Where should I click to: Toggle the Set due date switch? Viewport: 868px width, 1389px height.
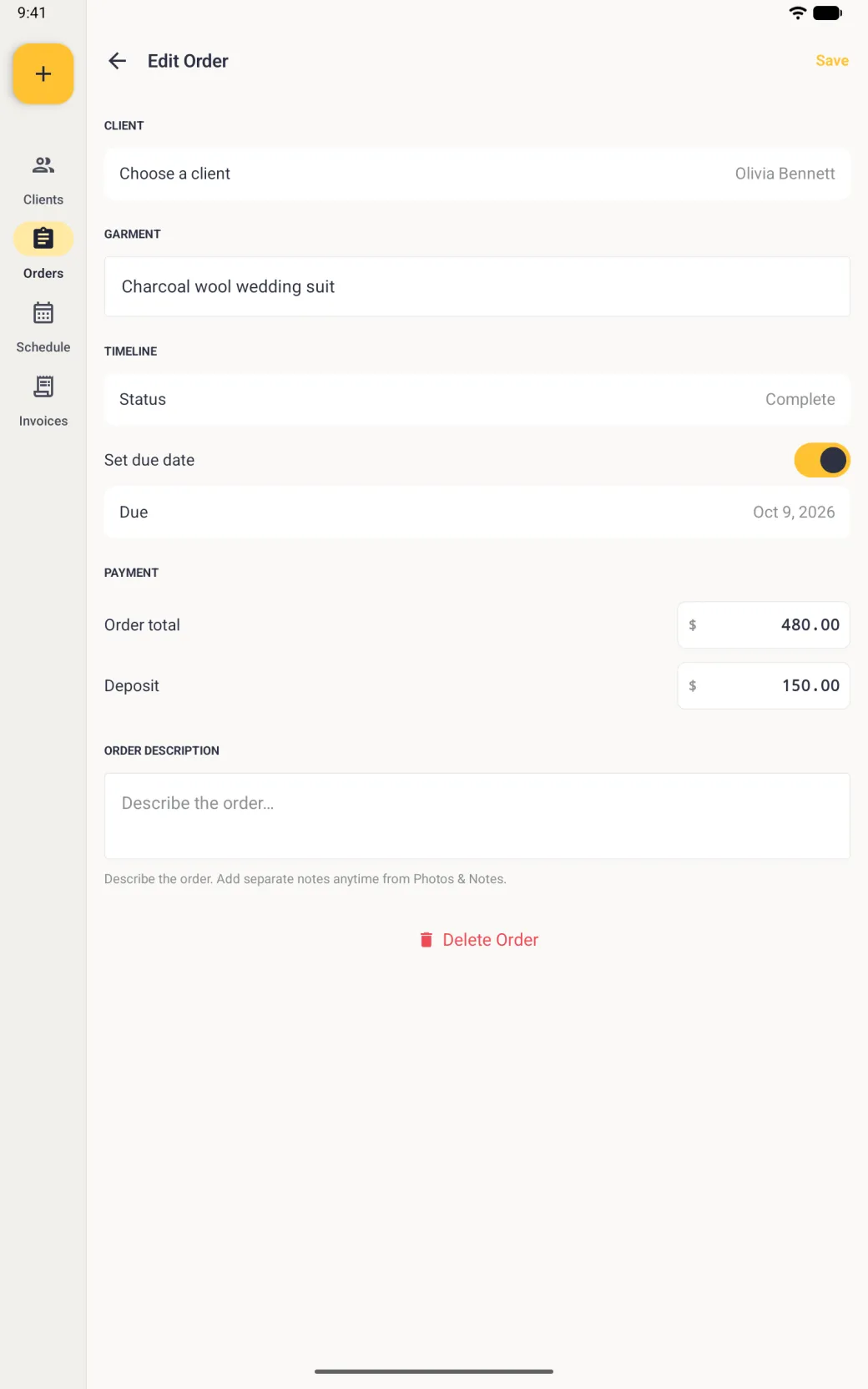(822, 460)
